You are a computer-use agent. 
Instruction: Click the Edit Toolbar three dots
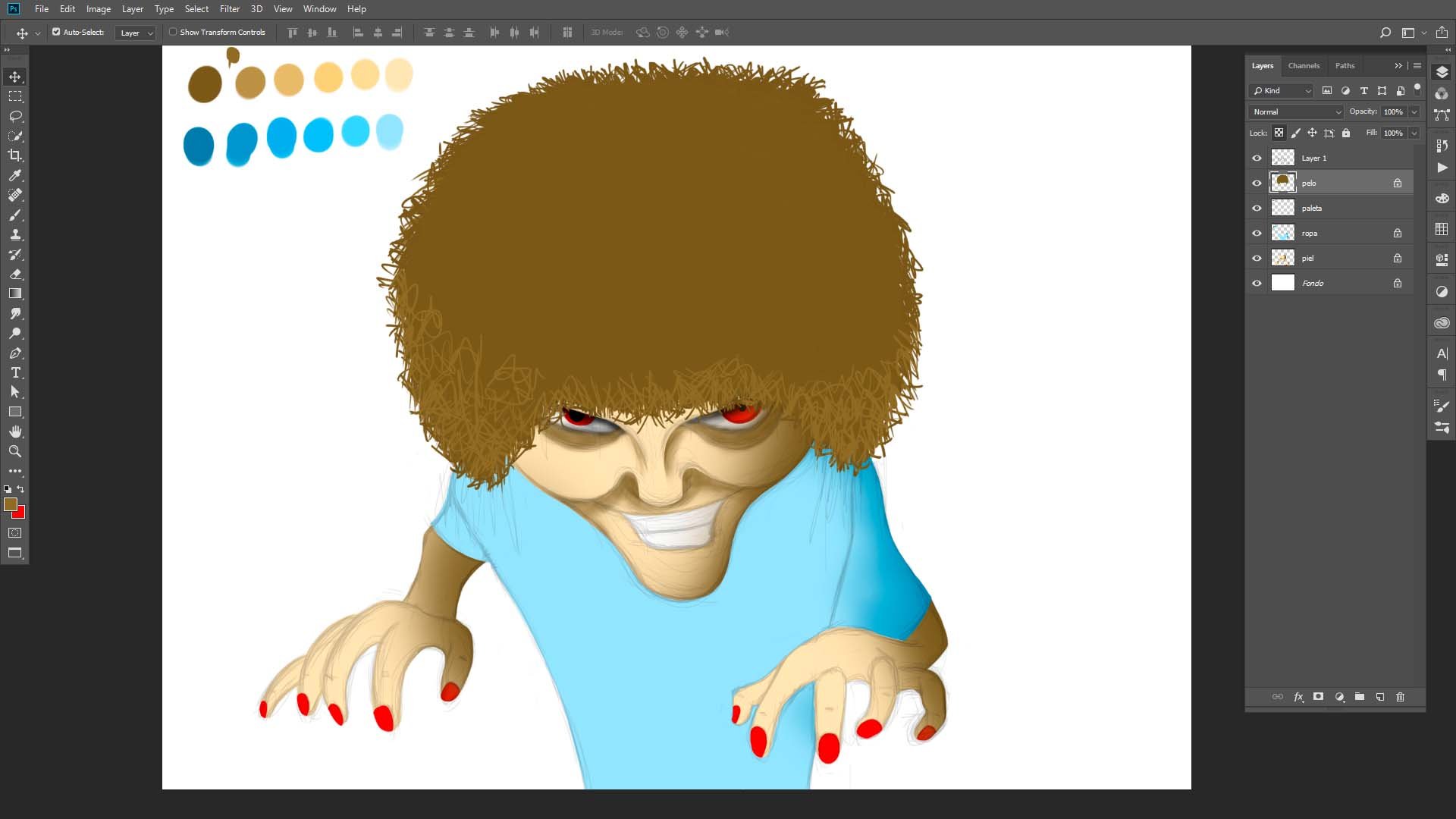pos(15,471)
